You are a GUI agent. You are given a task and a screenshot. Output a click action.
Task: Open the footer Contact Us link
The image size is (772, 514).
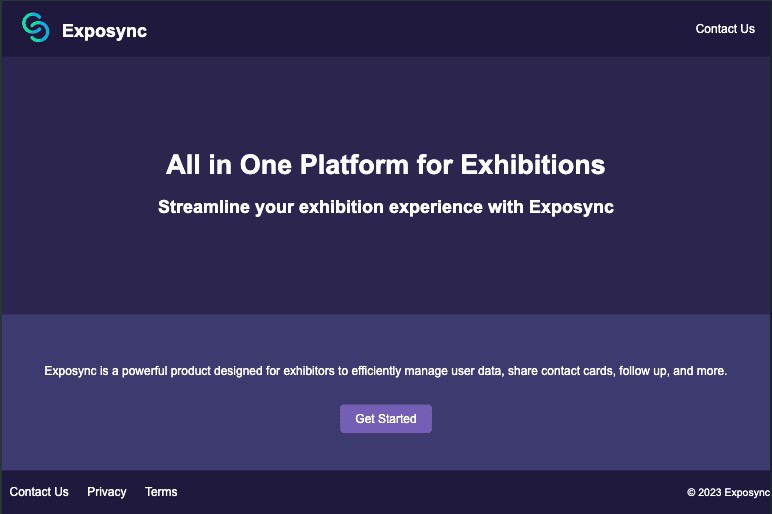(39, 492)
